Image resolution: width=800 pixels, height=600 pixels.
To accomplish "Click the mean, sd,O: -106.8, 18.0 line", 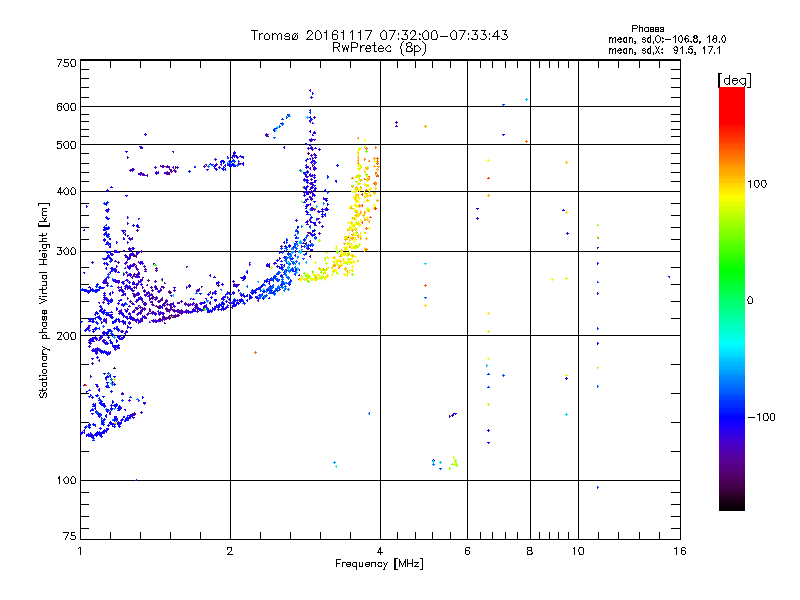I will pyautogui.click(x=667, y=39).
